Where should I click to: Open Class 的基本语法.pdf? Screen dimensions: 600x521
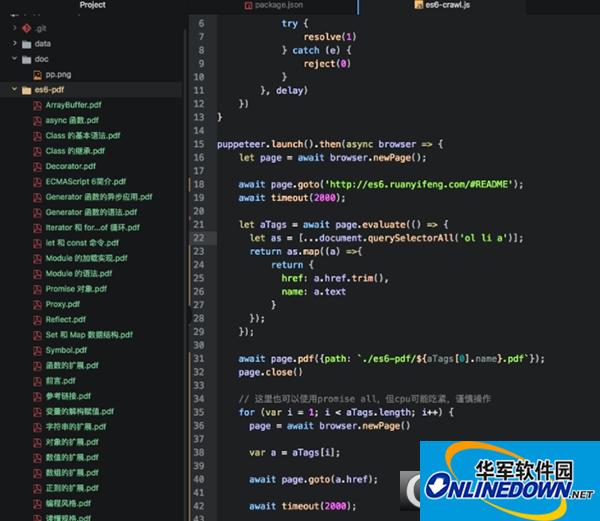(83, 135)
